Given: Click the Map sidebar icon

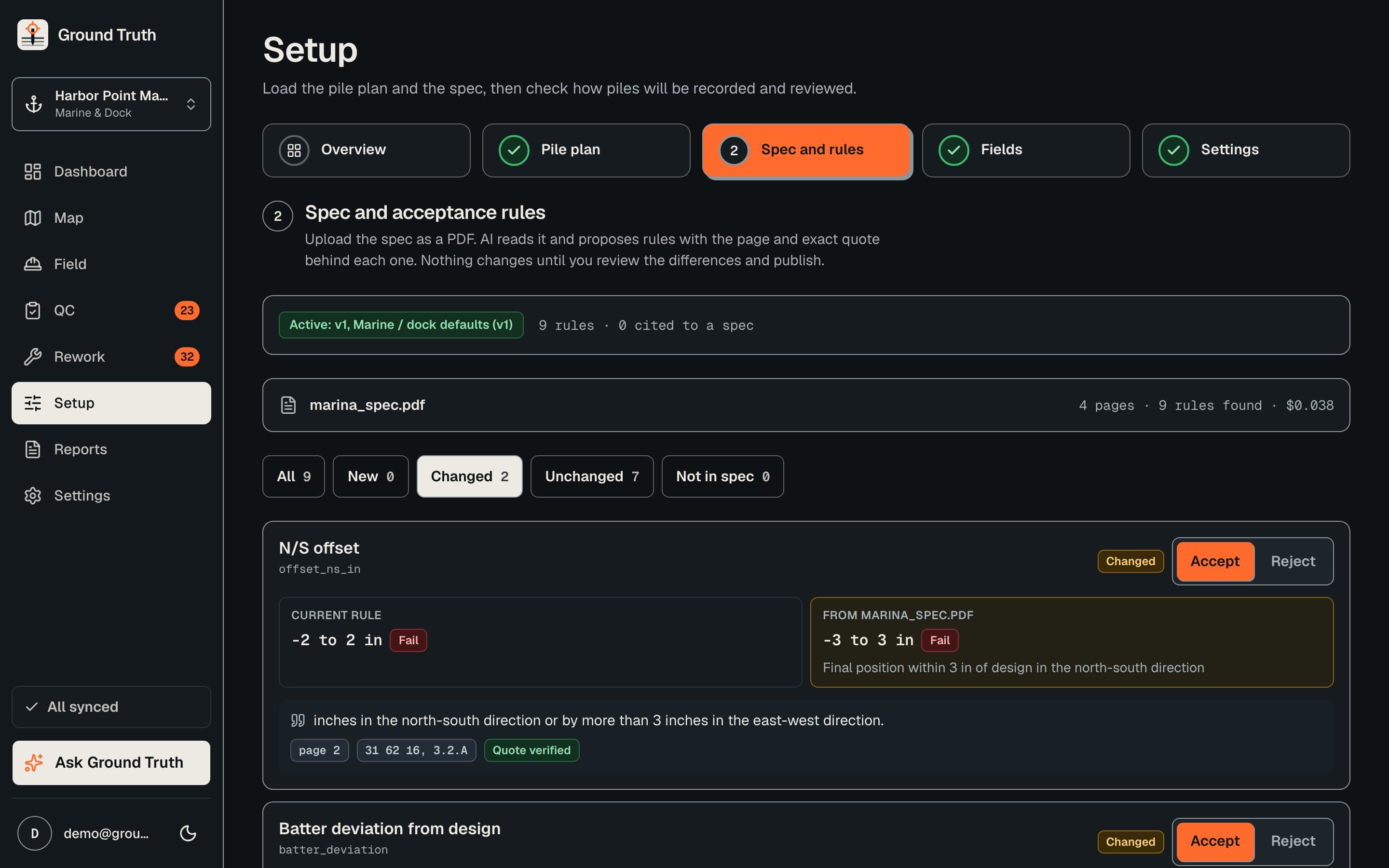Looking at the screenshot, I should pyautogui.click(x=33, y=218).
